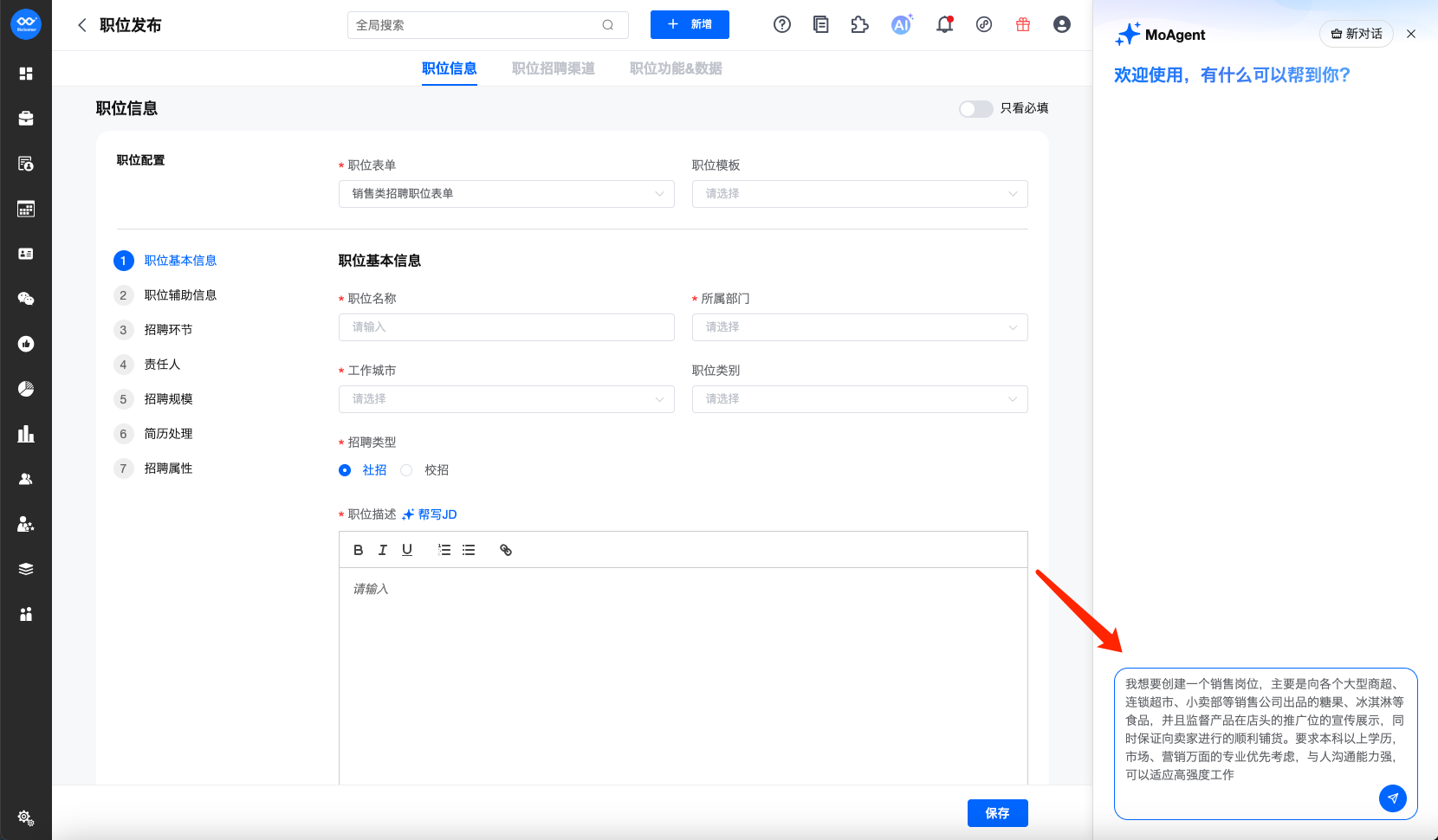Click the 职位名称 input field

[x=507, y=327]
